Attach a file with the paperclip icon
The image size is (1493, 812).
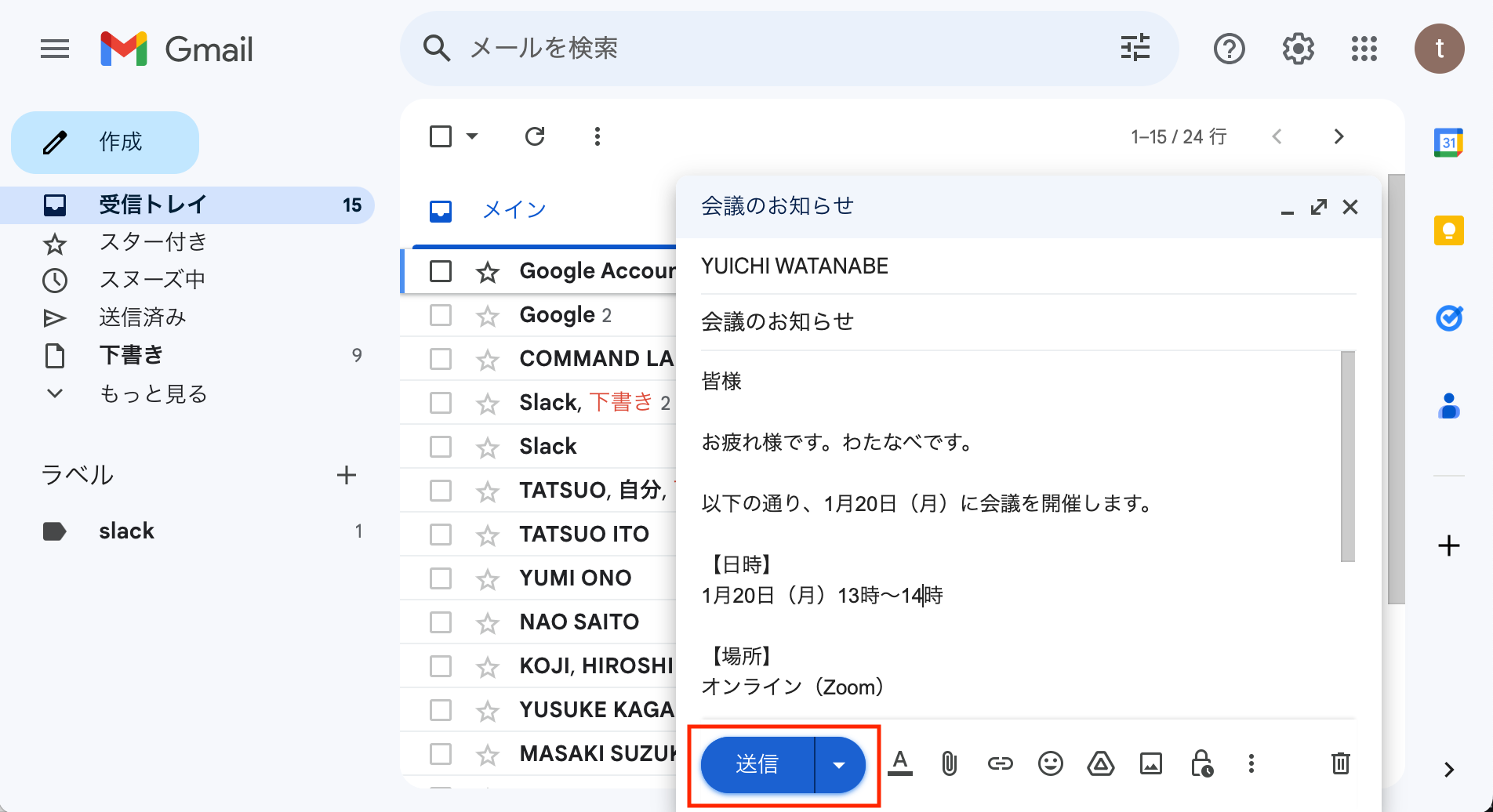click(949, 763)
